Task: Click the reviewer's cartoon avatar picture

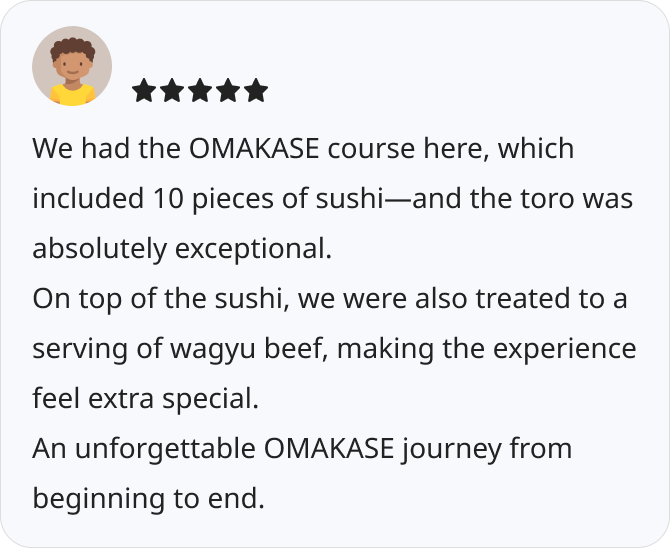Action: click(x=72, y=66)
